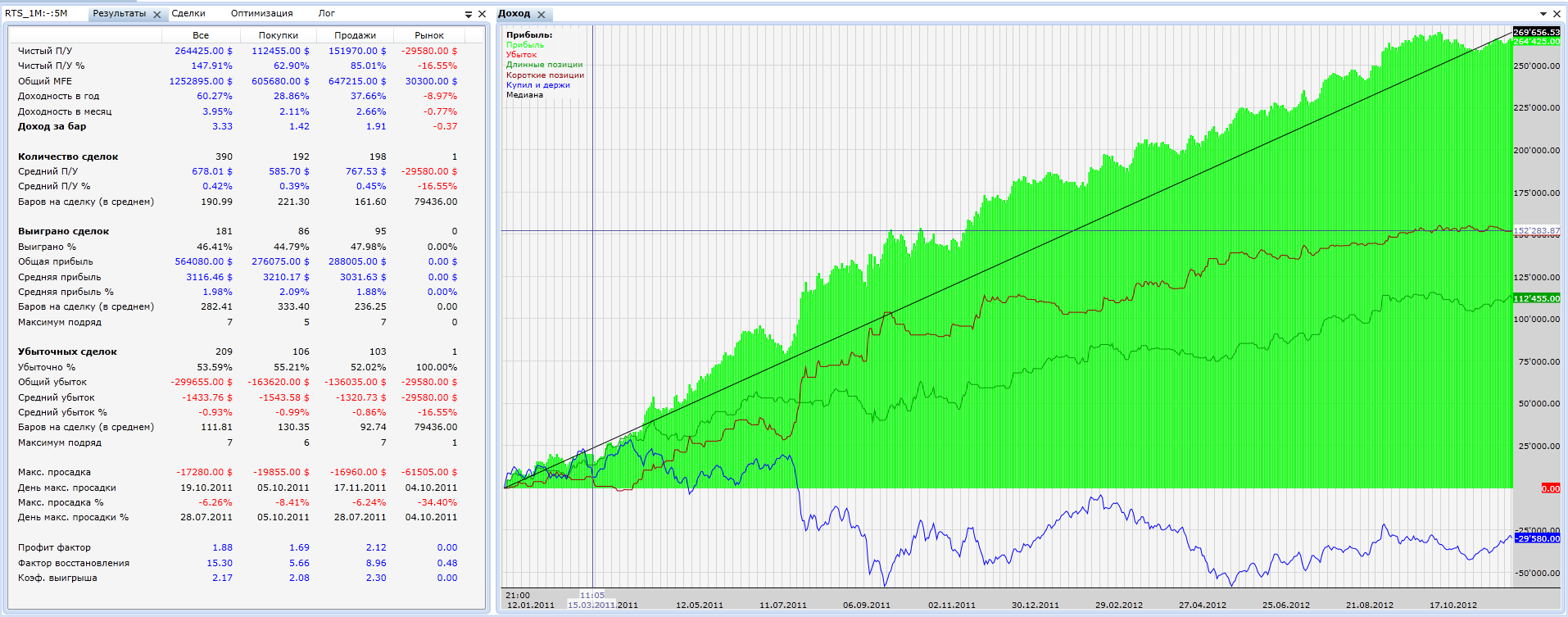The image size is (1568, 617).
Task: Select the 147.91% net profit percent cell
Action: [212, 66]
